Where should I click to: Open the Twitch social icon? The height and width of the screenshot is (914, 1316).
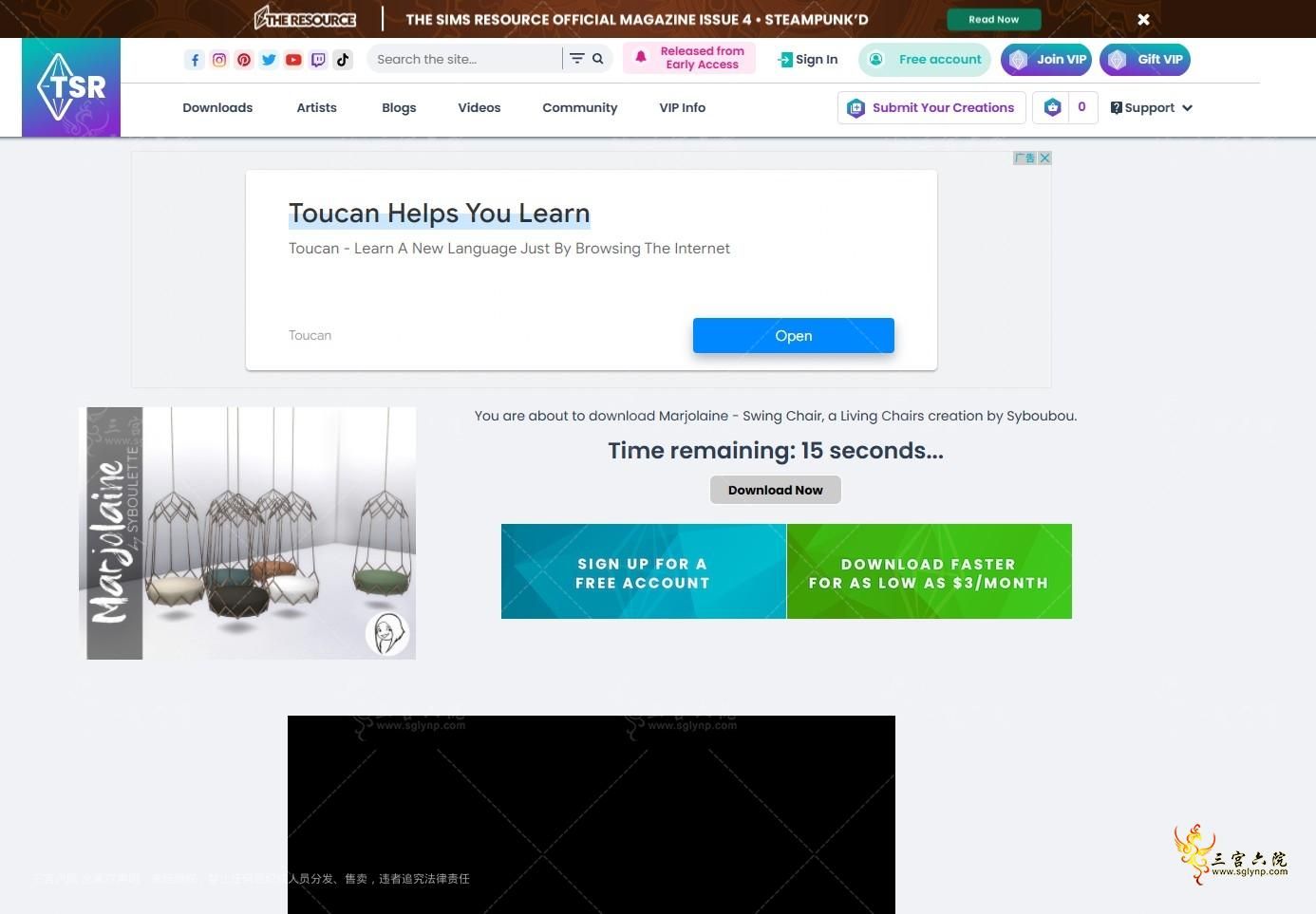point(318,60)
